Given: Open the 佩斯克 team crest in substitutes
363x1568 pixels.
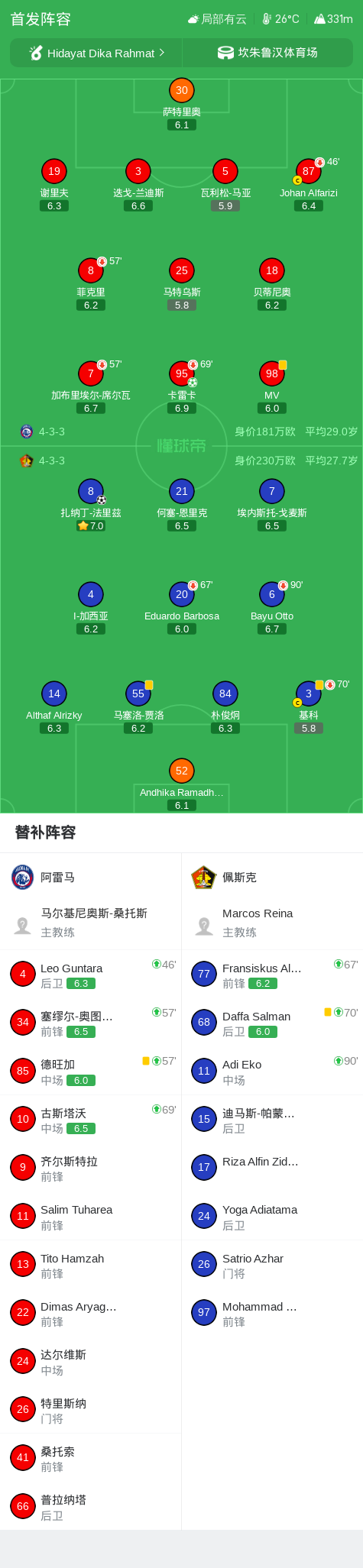Looking at the screenshot, I should pyautogui.click(x=204, y=877).
